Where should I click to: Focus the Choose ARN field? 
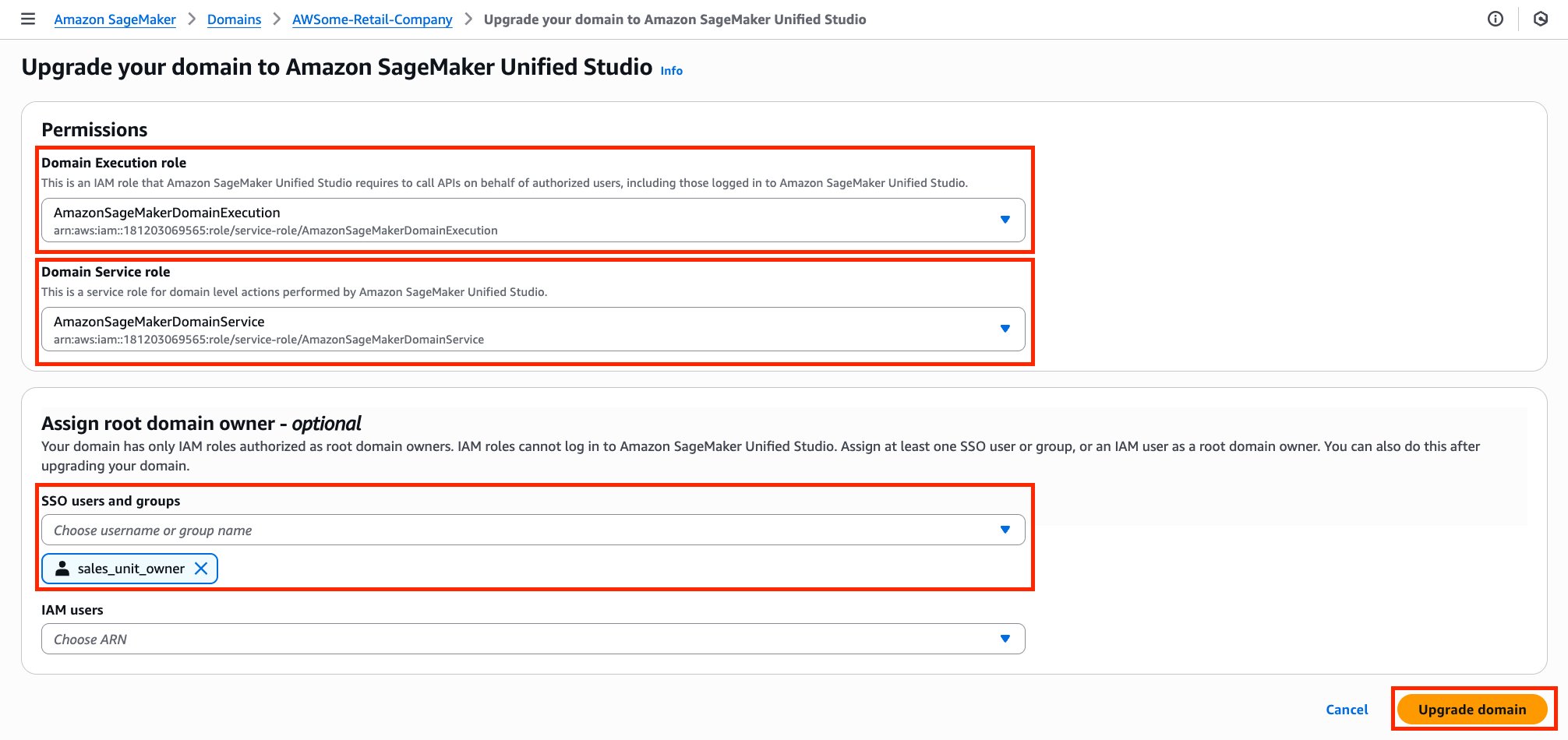click(x=533, y=639)
